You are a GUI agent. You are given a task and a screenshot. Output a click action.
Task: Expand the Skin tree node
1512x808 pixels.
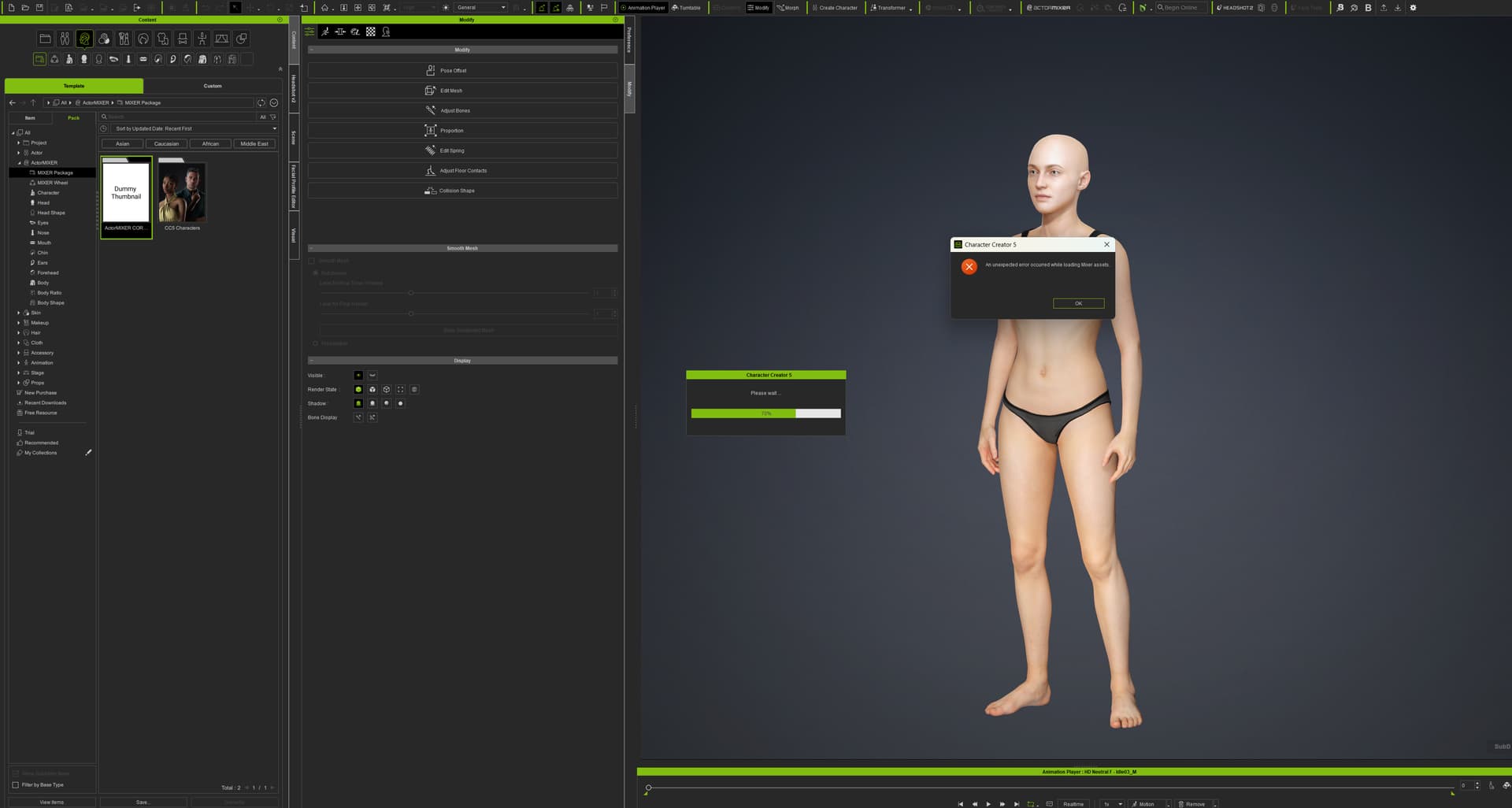[x=19, y=313]
